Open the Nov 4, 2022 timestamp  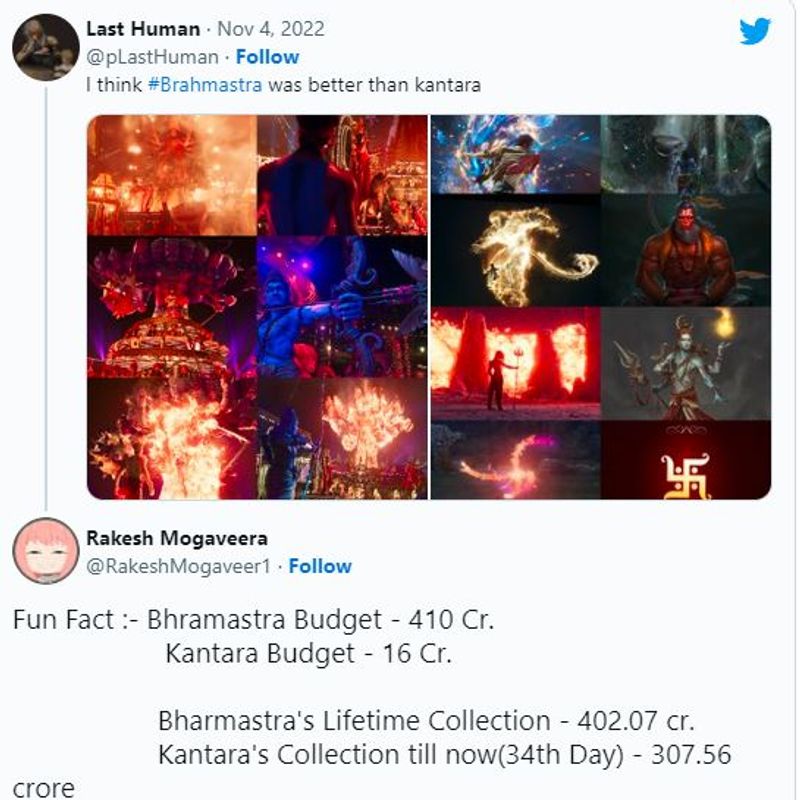271,29
